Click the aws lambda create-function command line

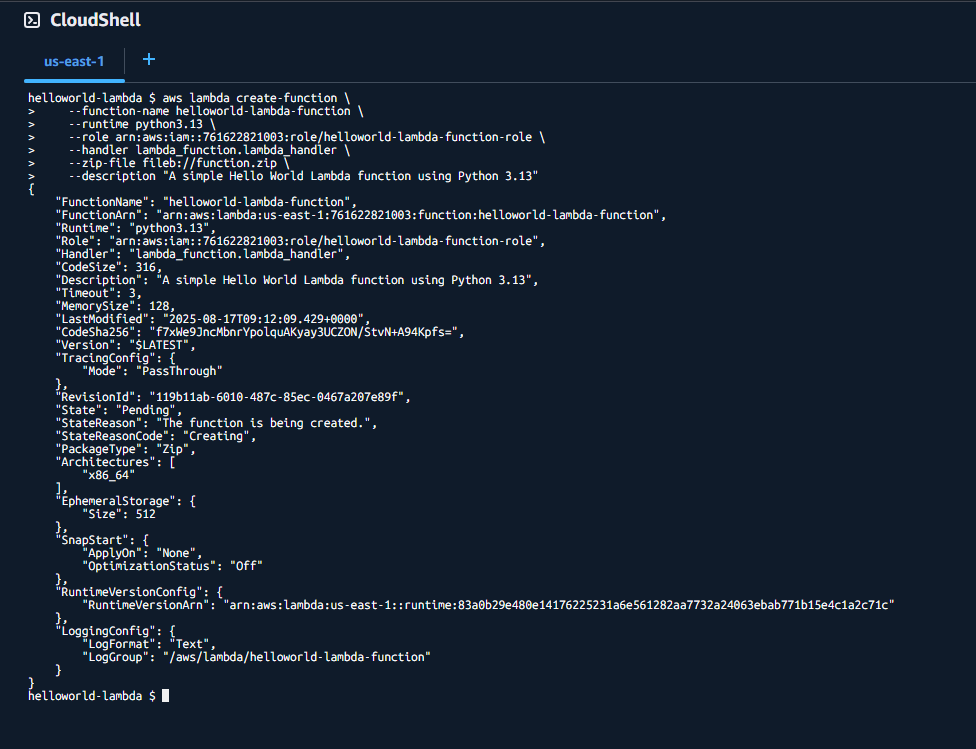click(x=189, y=98)
